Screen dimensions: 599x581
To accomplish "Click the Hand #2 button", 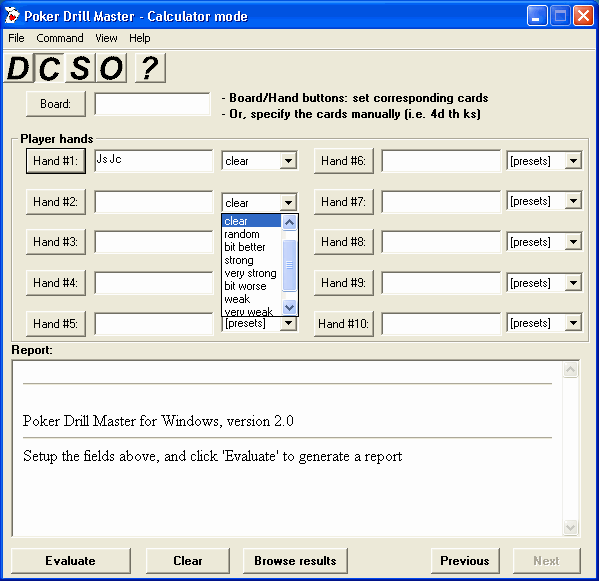I will point(56,202).
